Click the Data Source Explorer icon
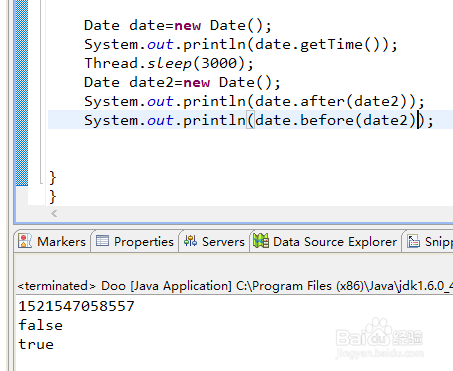Image resolution: width=453 pixels, height=371 pixels. (x=261, y=241)
